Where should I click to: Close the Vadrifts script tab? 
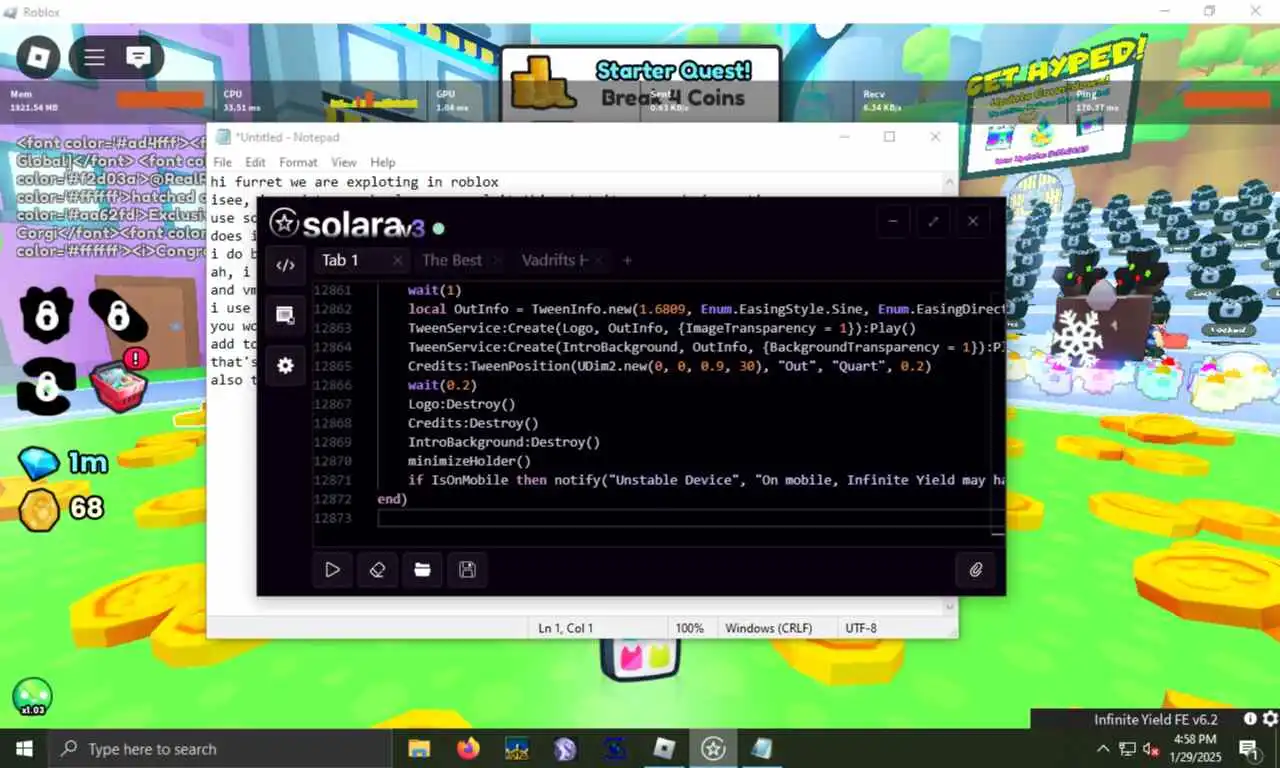(599, 260)
